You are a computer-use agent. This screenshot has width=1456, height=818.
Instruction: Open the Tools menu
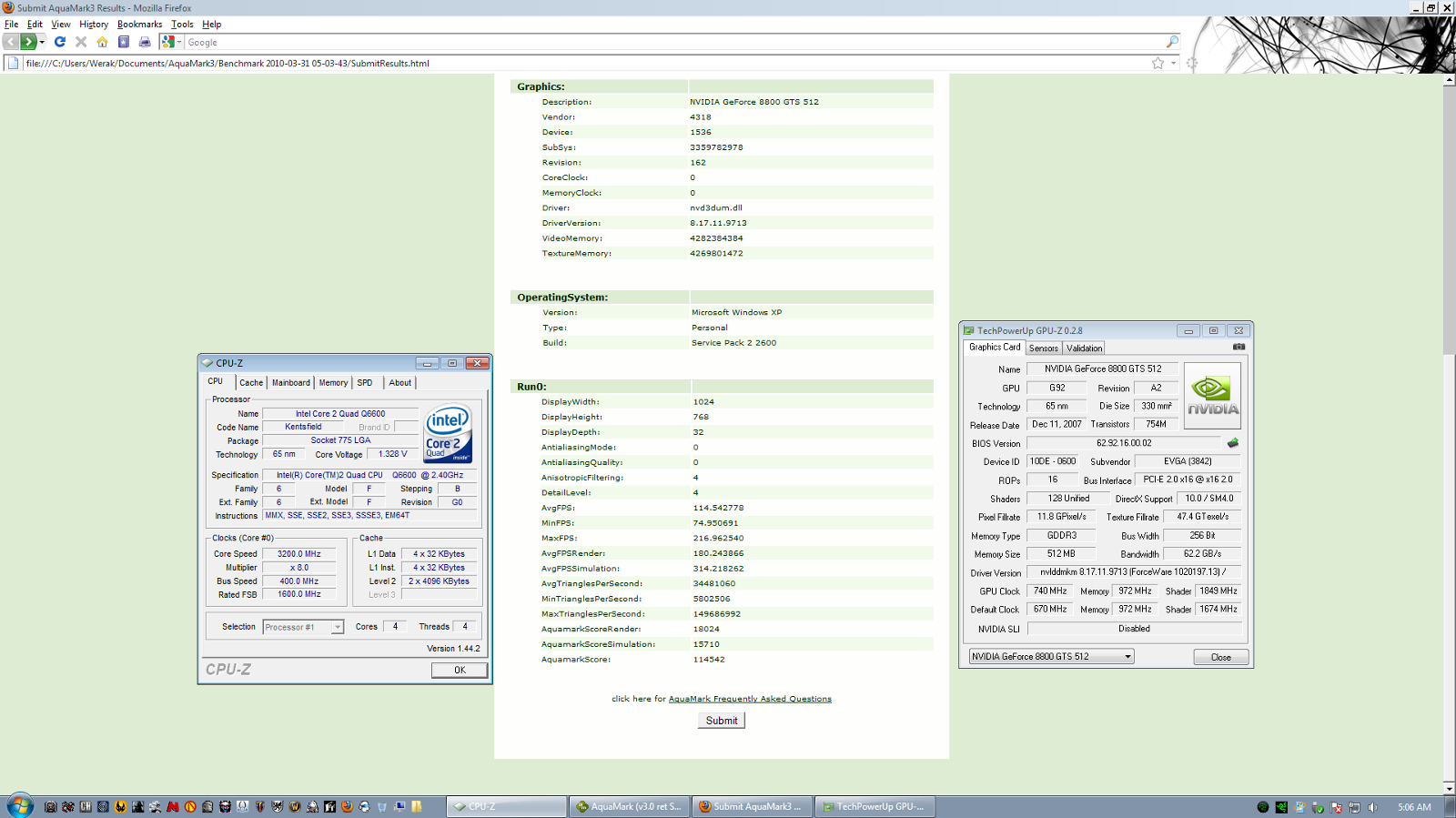[x=182, y=25]
